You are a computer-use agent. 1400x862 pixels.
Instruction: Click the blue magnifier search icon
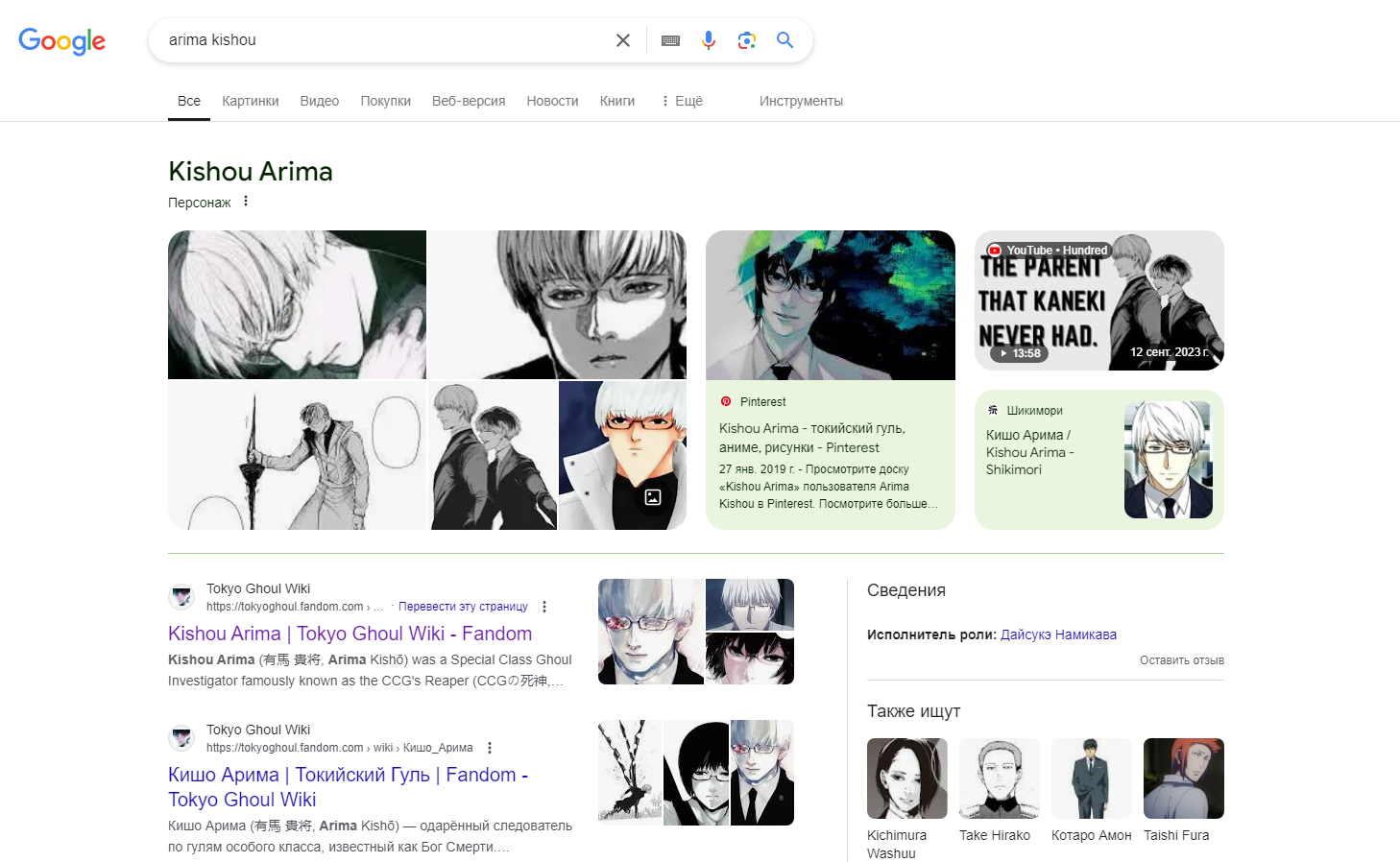[784, 39]
